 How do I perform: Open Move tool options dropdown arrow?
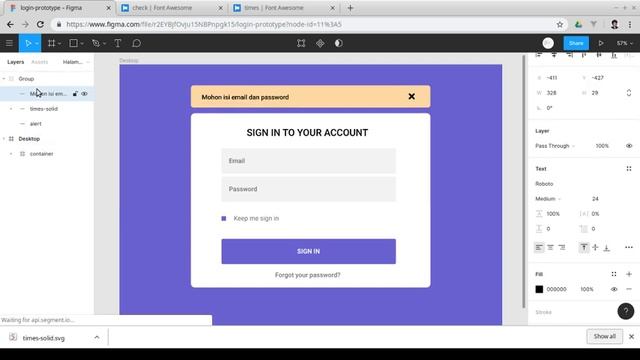point(37,44)
